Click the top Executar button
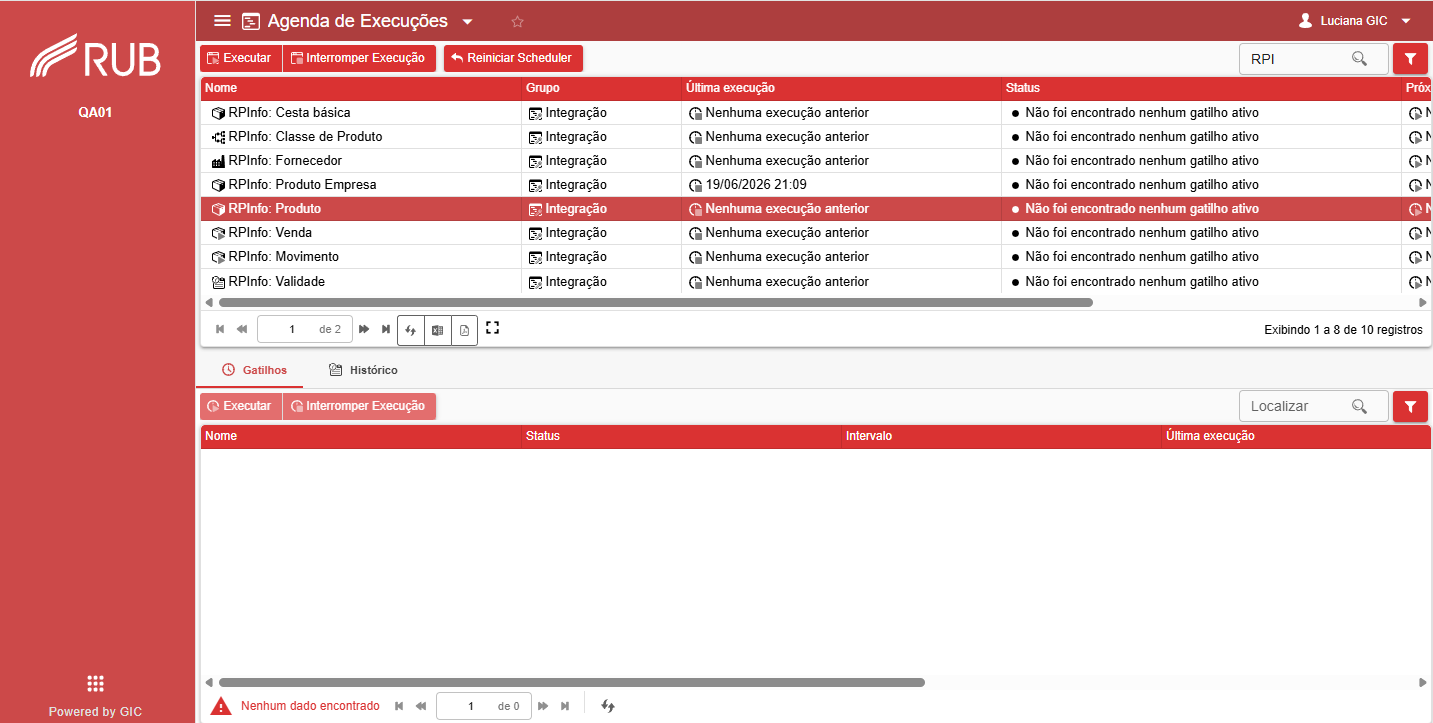 point(241,58)
